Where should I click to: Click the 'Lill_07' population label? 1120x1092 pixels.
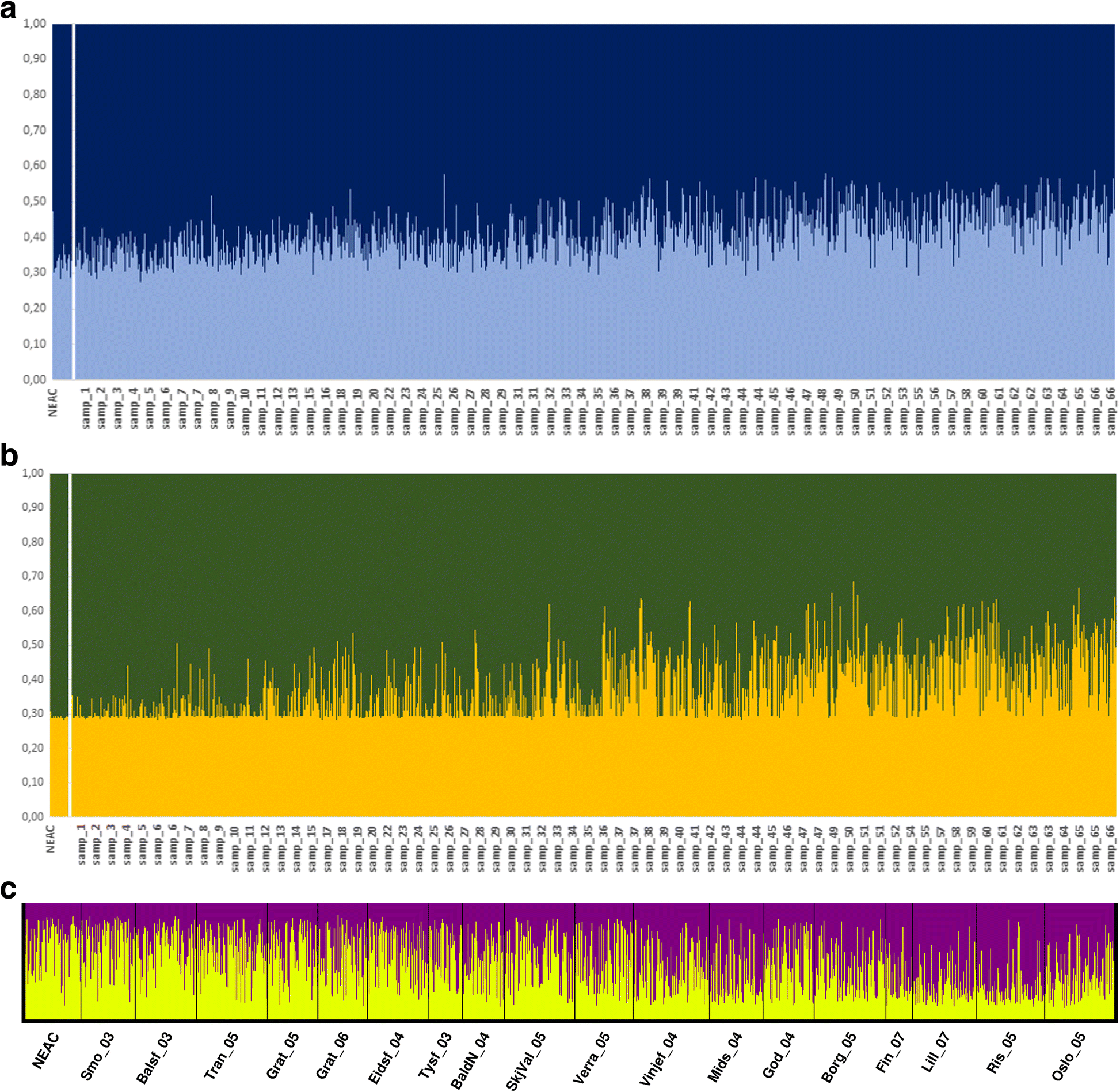[x=936, y=1053]
